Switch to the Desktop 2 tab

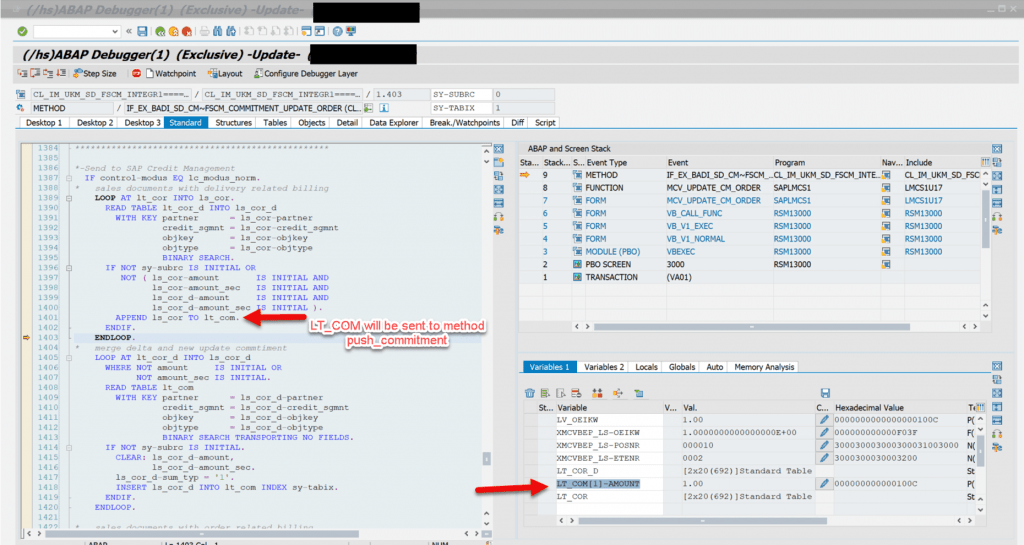95,123
